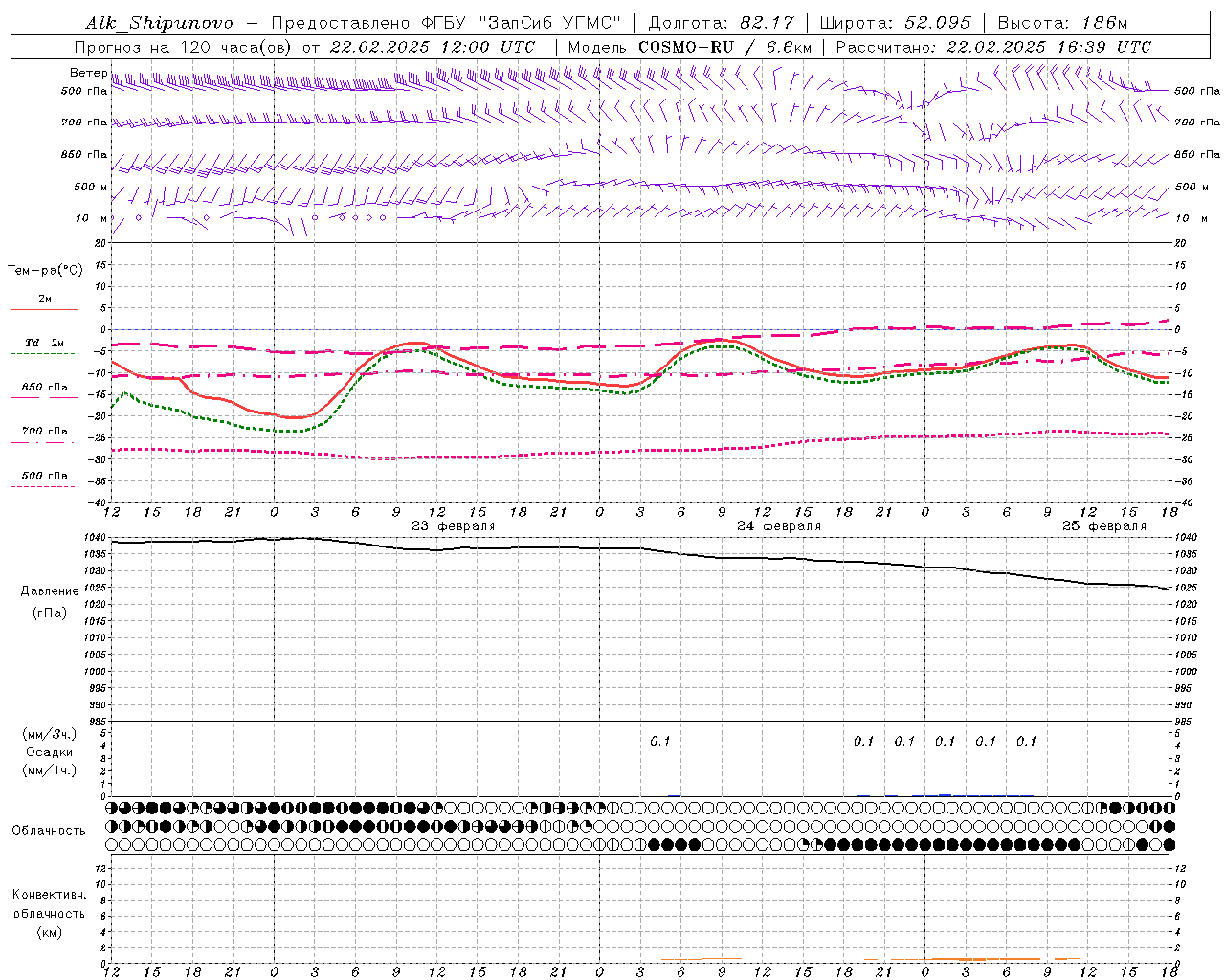Select the Прогноз на 120 часа(ов) text
The image size is (1225, 980).
[x=185, y=47]
